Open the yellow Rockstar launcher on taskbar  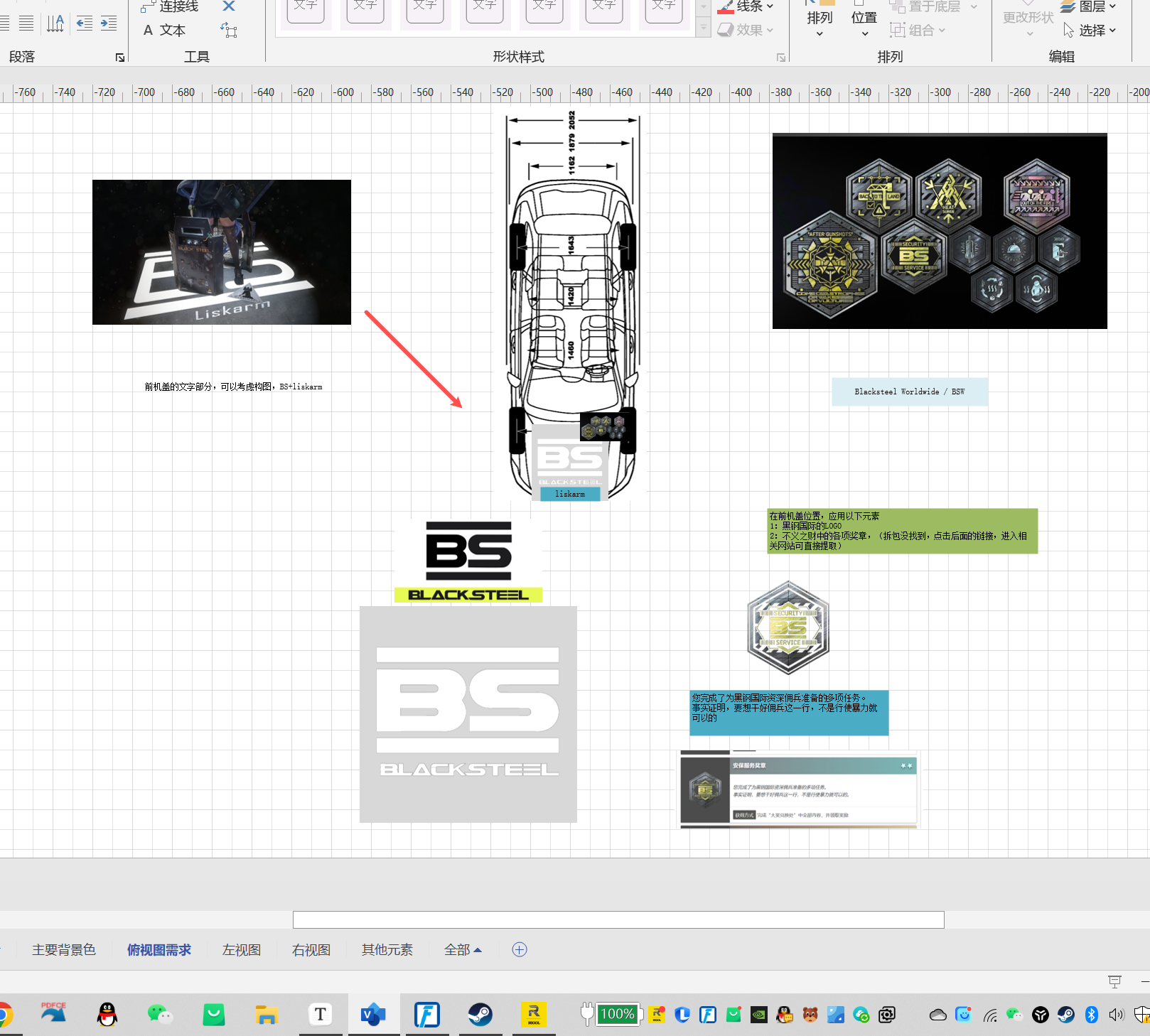click(534, 1014)
